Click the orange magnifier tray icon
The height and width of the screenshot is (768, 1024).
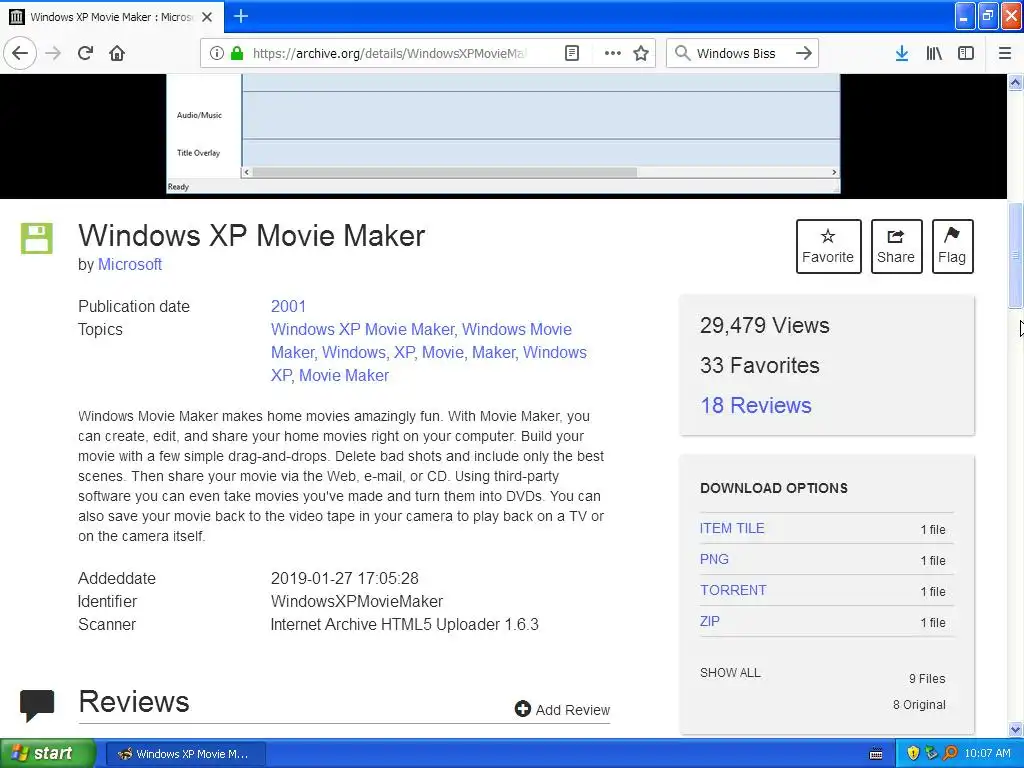click(950, 753)
